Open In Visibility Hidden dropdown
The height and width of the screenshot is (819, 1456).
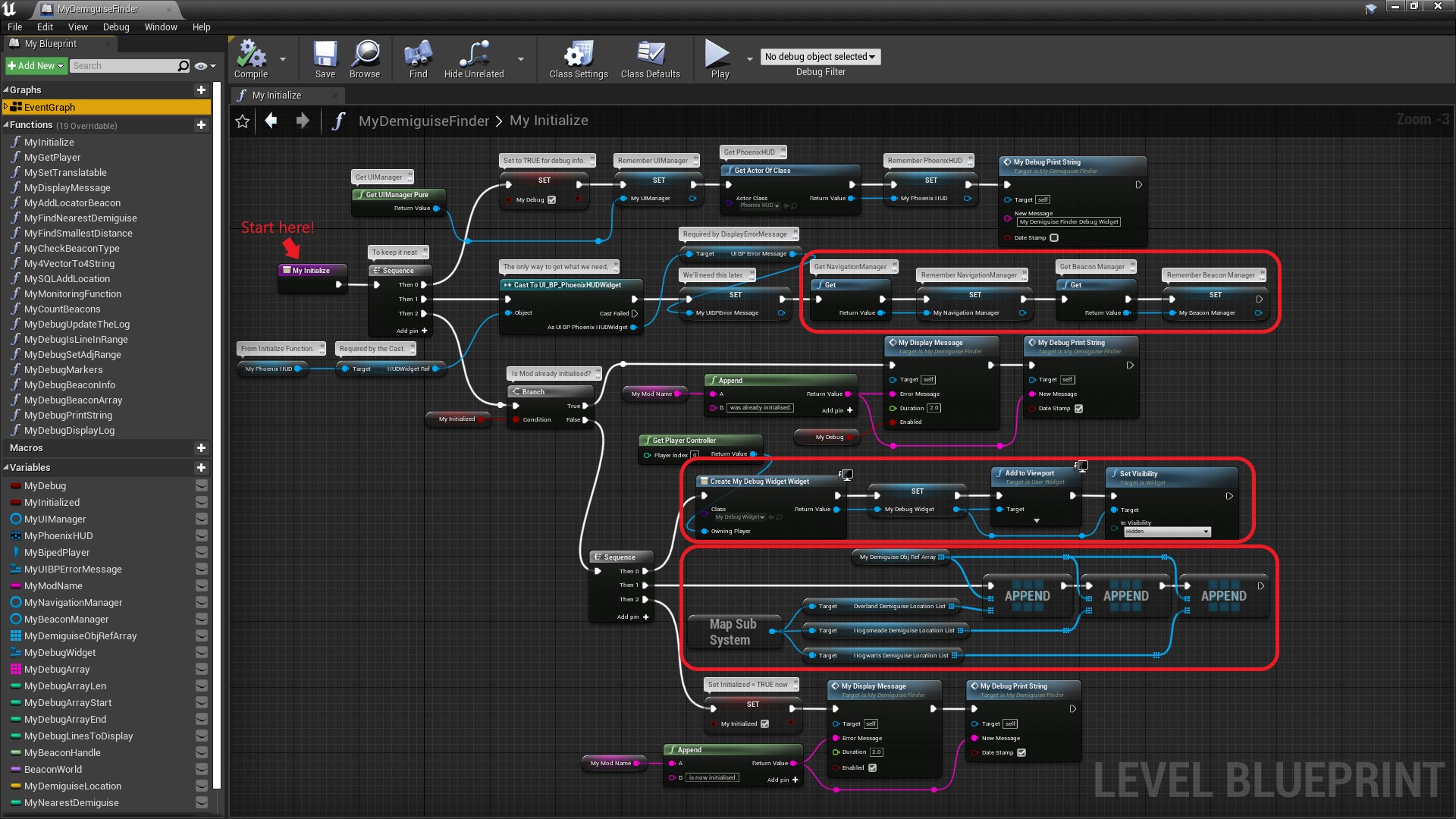[x=1166, y=532]
